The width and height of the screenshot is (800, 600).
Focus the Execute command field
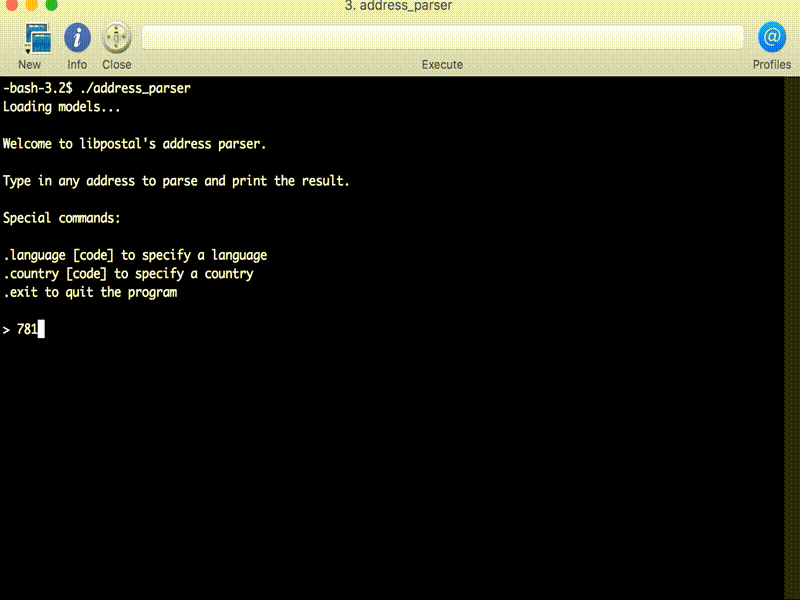tap(442, 38)
